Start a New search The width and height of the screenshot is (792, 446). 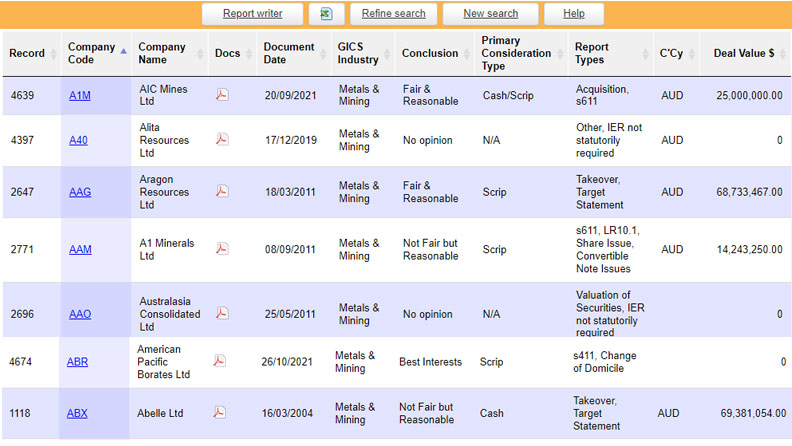(x=490, y=14)
